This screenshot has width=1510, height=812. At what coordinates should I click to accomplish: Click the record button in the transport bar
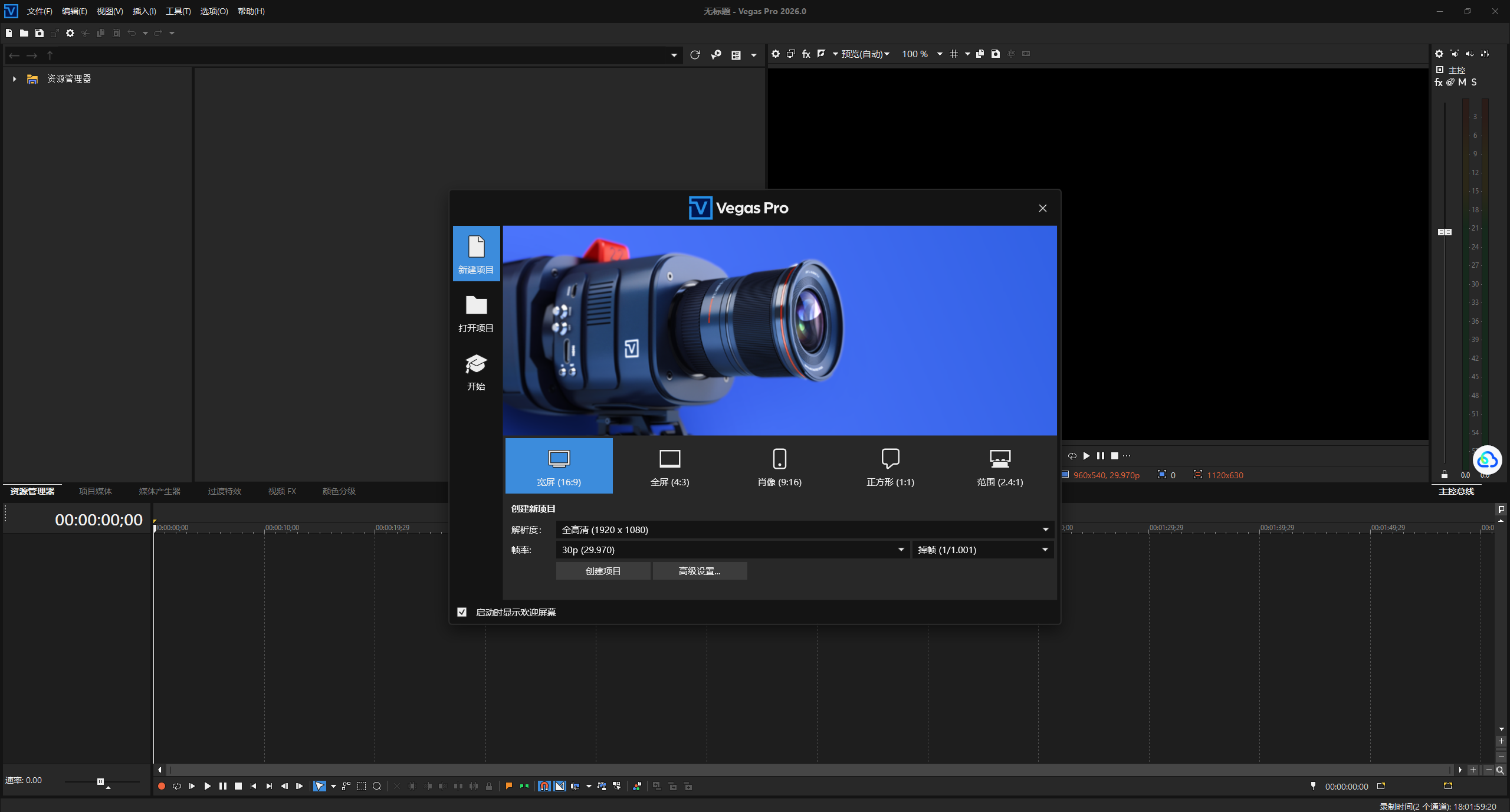(162, 786)
